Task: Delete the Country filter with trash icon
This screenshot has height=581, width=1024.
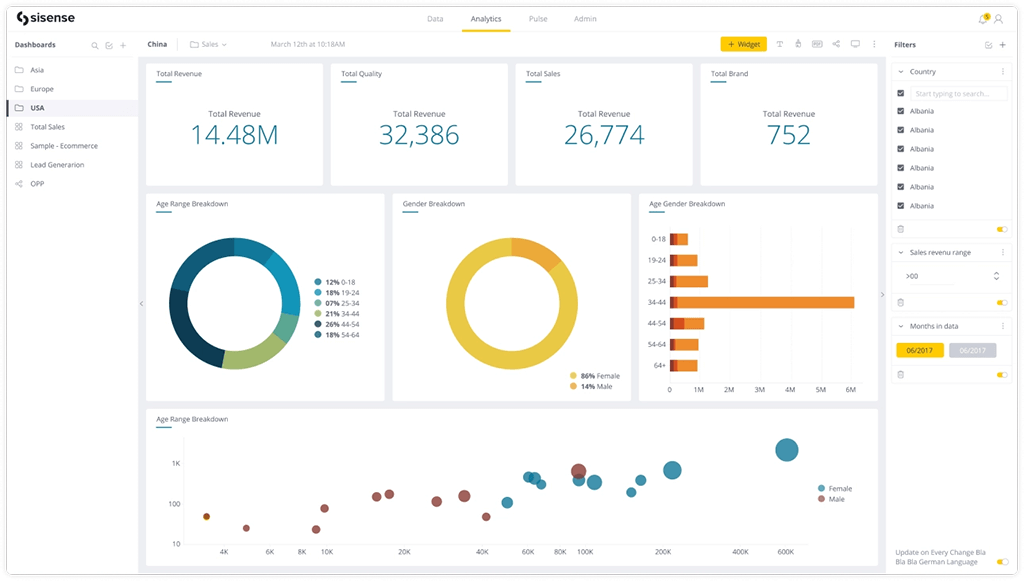Action: (x=901, y=229)
